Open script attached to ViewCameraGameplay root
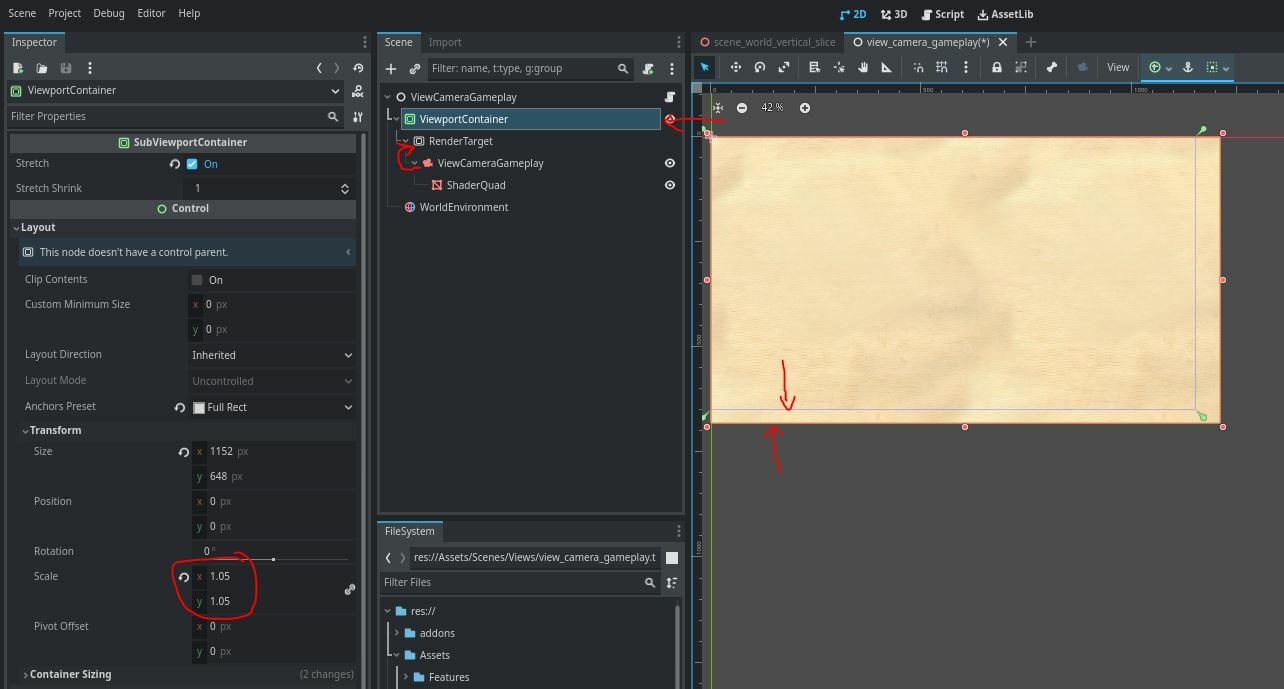This screenshot has height=689, width=1284. click(670, 97)
